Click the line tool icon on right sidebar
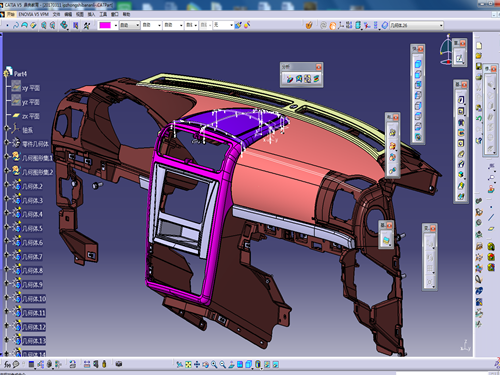Viewport: 500px width, 375px height. point(491,217)
